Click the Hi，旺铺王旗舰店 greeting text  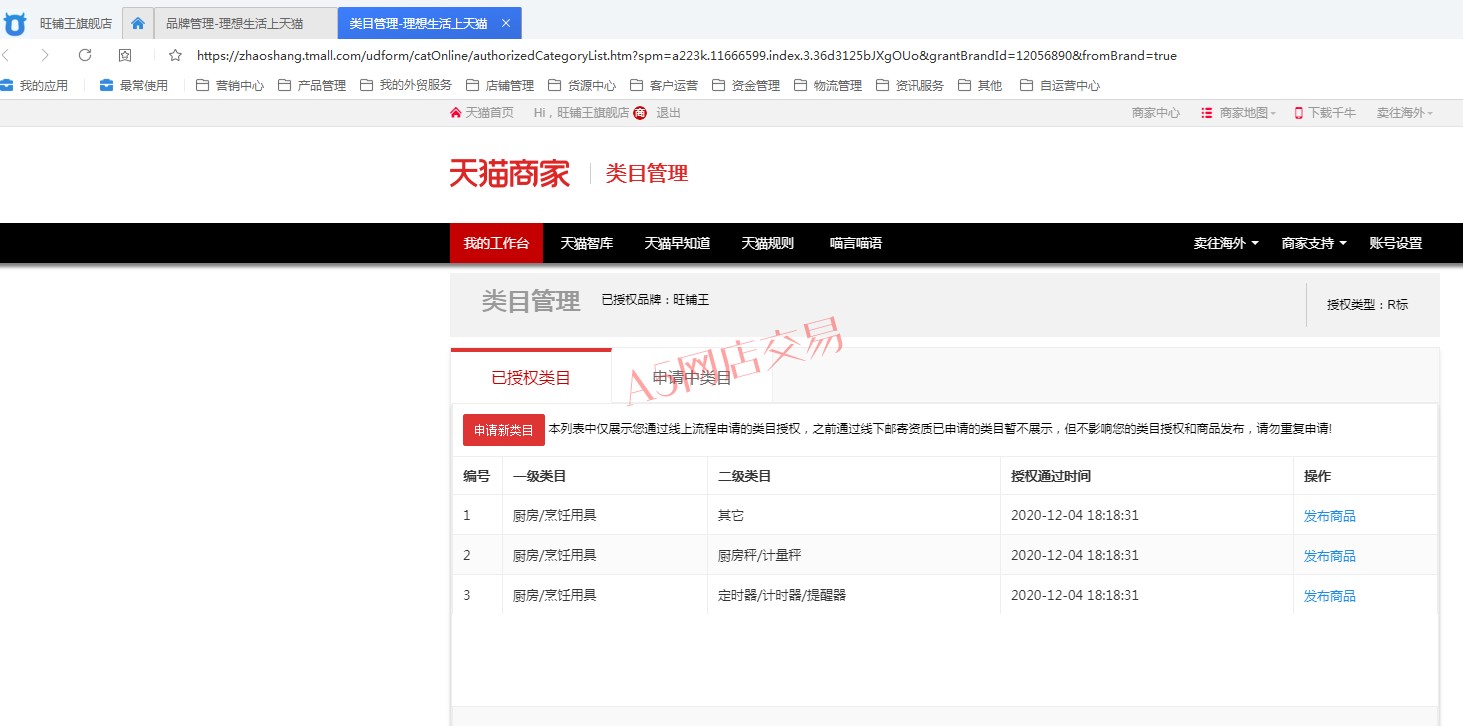(582, 113)
